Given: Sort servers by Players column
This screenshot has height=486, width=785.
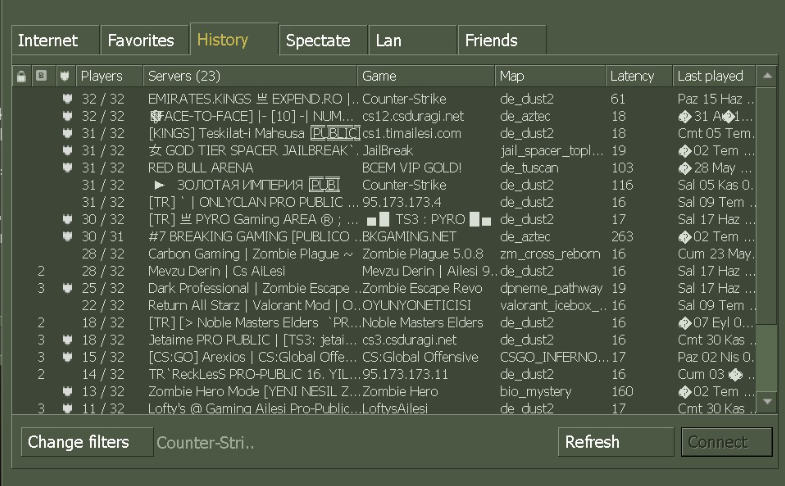Looking at the screenshot, I should coord(109,76).
